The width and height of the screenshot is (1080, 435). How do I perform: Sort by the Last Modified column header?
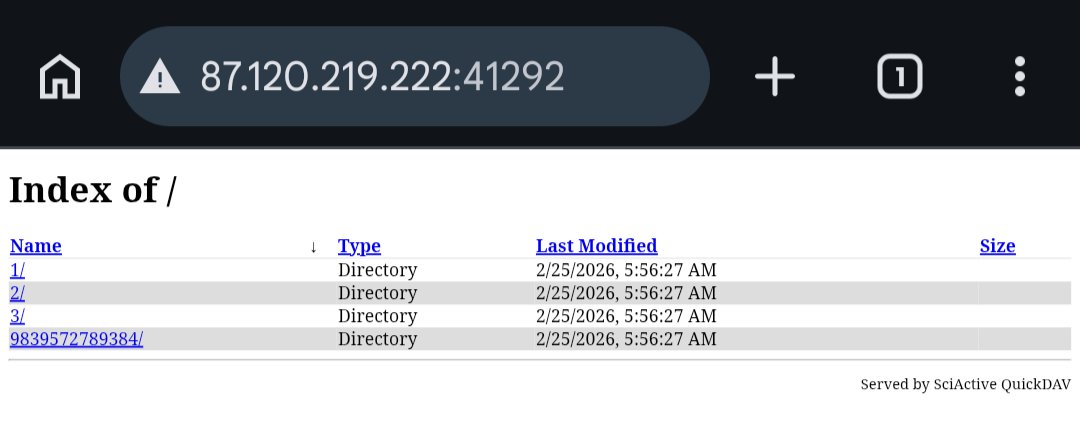tap(596, 246)
